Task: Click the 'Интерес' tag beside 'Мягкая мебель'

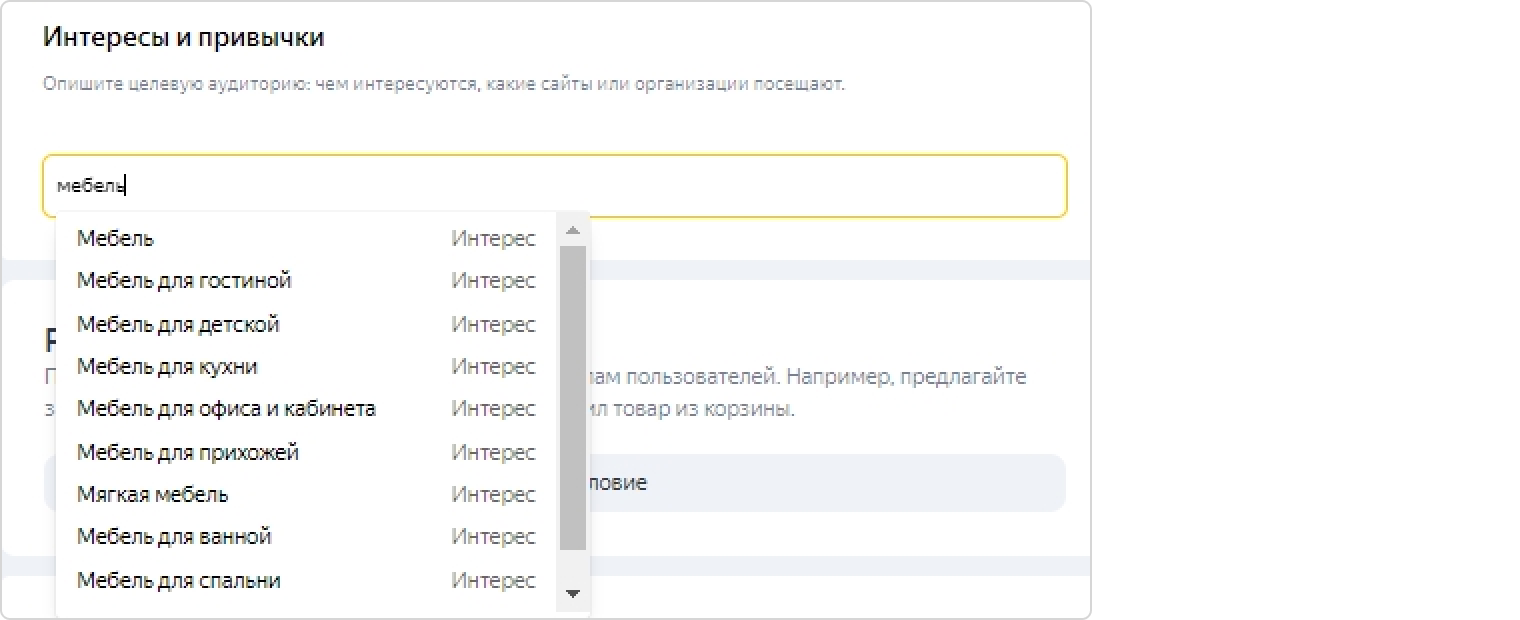Action: click(x=493, y=495)
